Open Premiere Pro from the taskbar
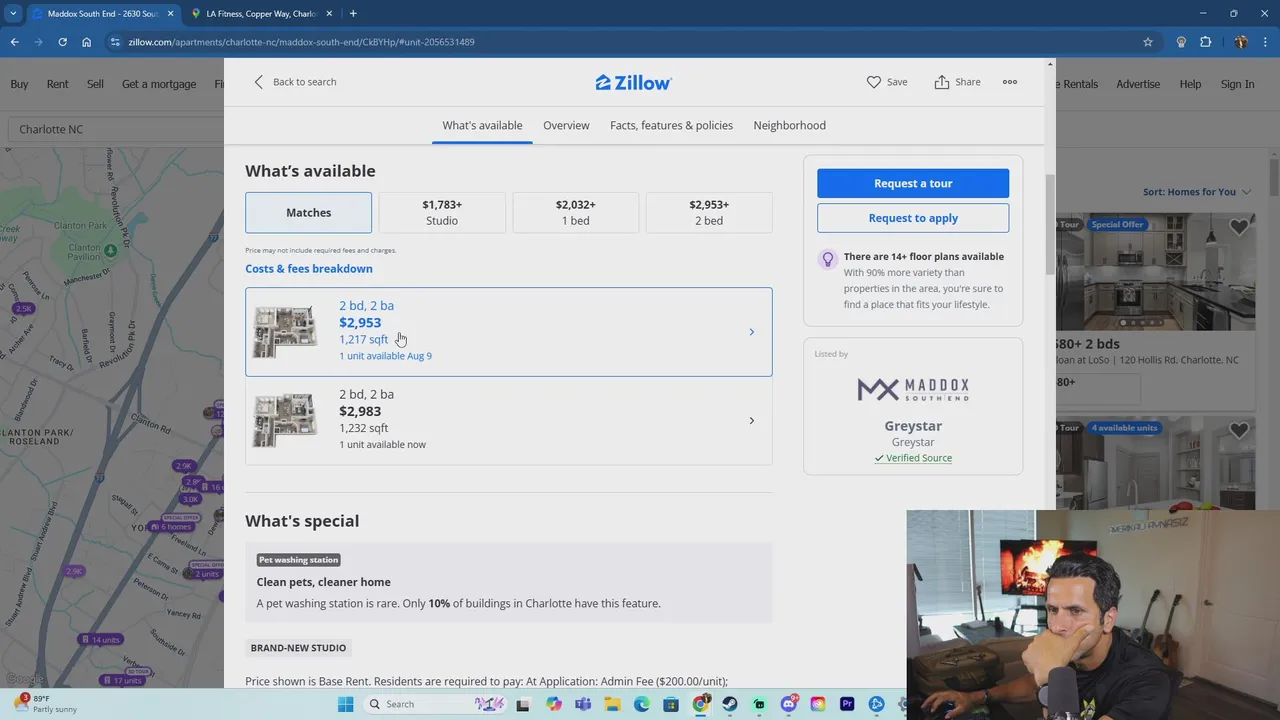 (x=847, y=704)
